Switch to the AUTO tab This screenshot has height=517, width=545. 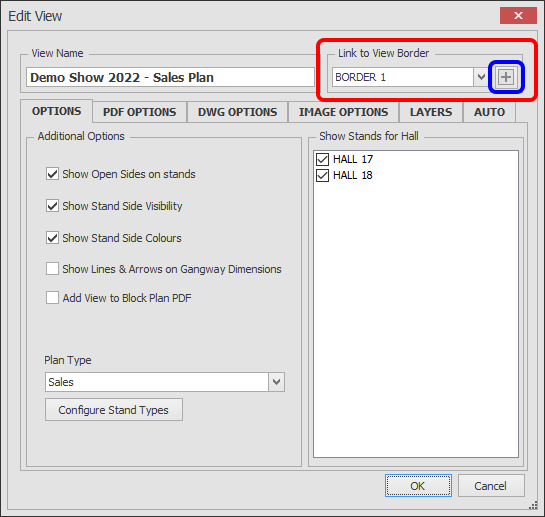489,112
